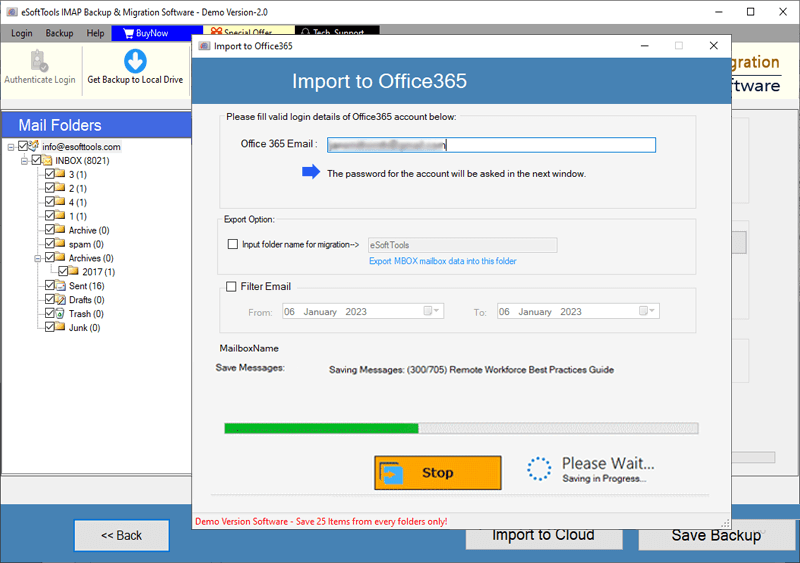Click the Office 365 Email input field
This screenshot has height=563, width=800.
491,145
